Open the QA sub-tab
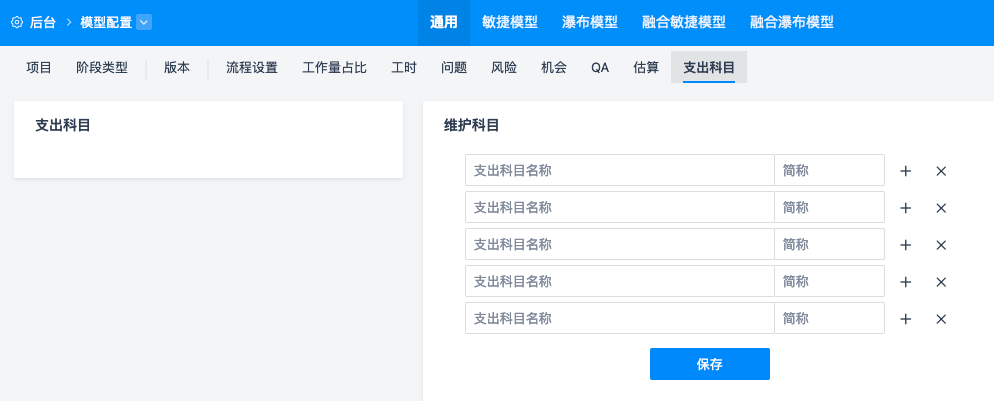This screenshot has width=994, height=401. (x=600, y=68)
